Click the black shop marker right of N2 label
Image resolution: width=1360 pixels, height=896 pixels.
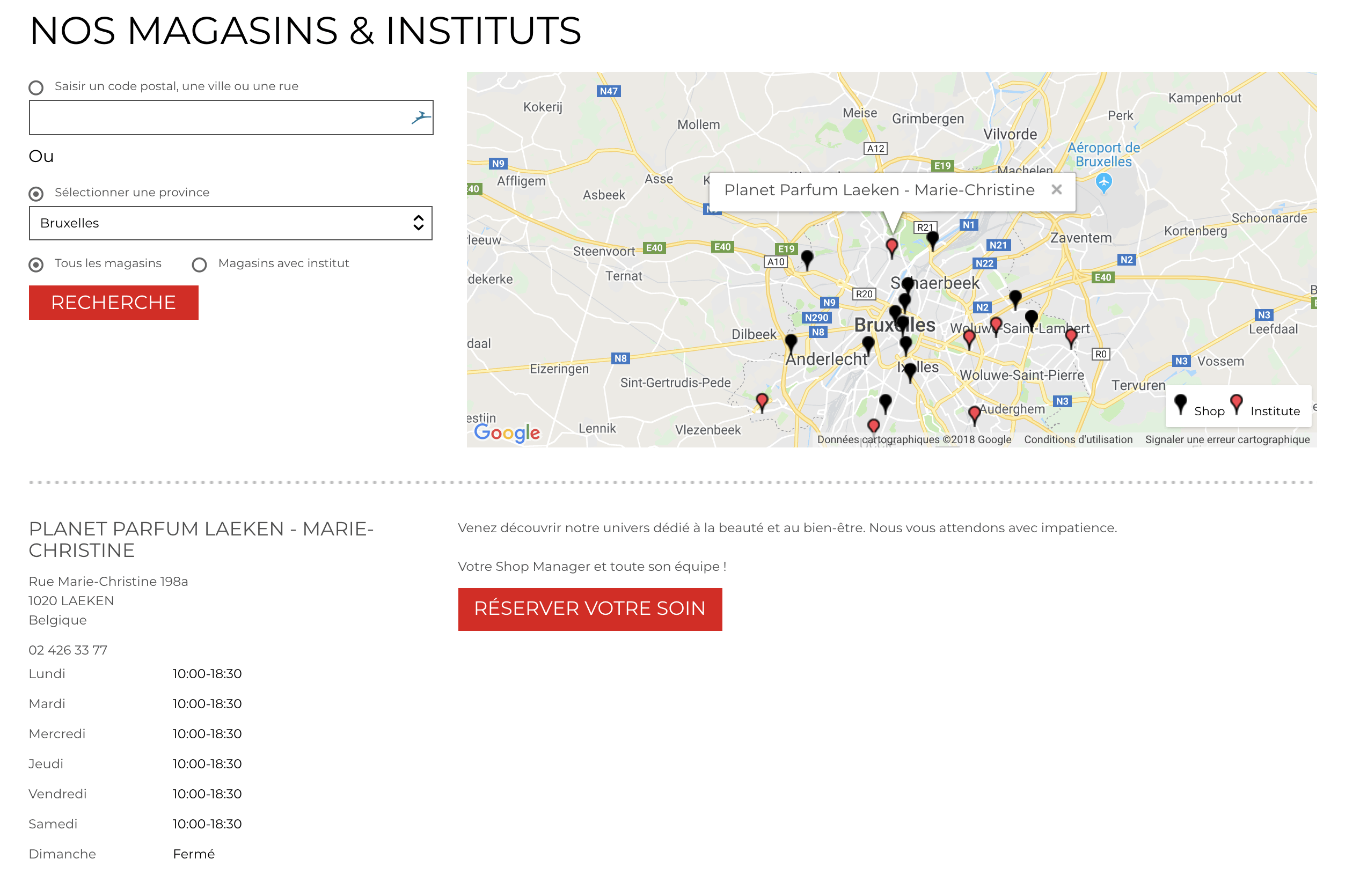(1015, 299)
